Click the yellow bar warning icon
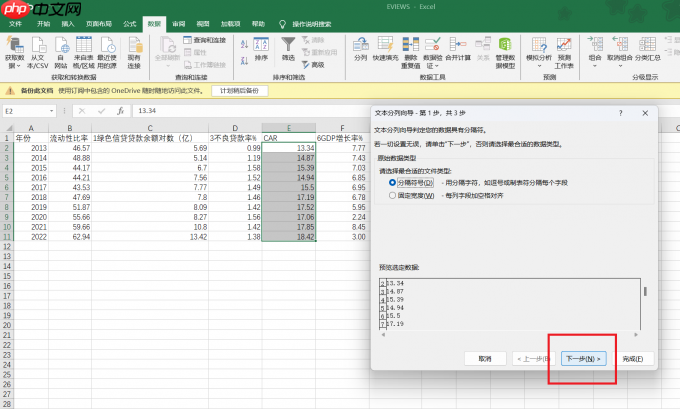The height and width of the screenshot is (409, 680). coord(10,91)
